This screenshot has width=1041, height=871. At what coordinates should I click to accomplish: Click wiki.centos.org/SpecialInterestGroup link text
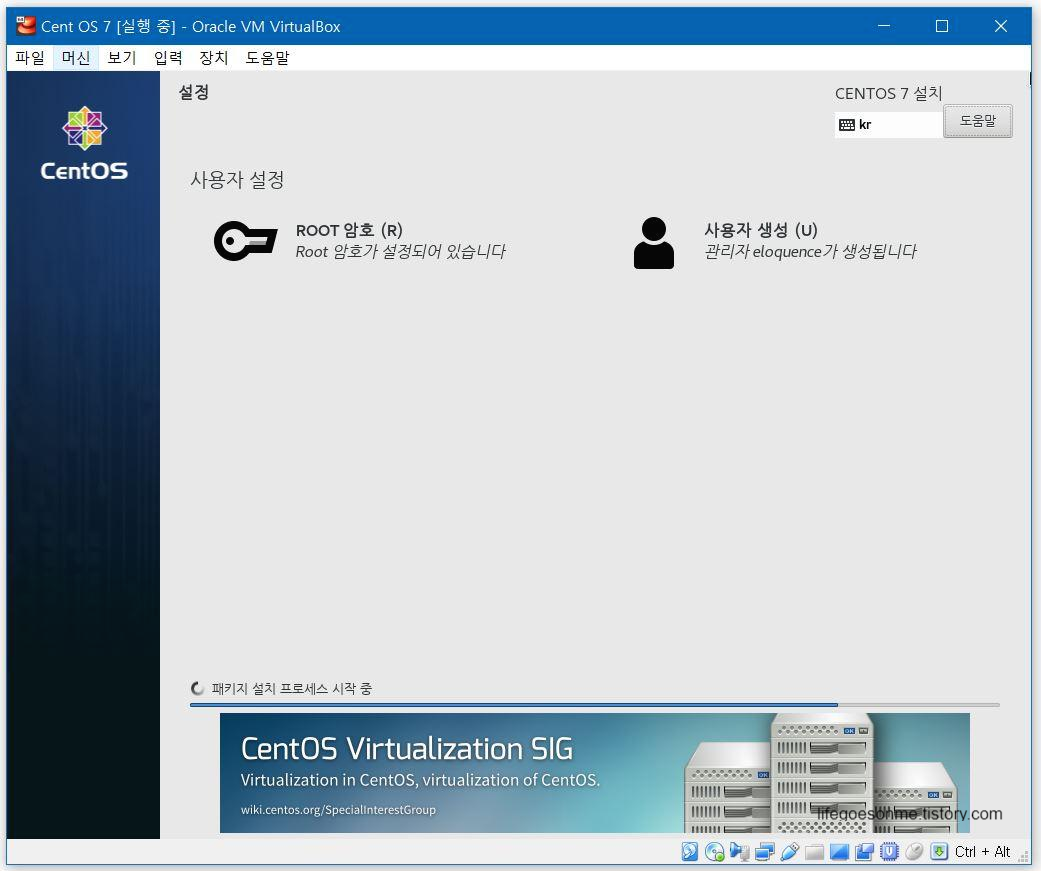[338, 810]
